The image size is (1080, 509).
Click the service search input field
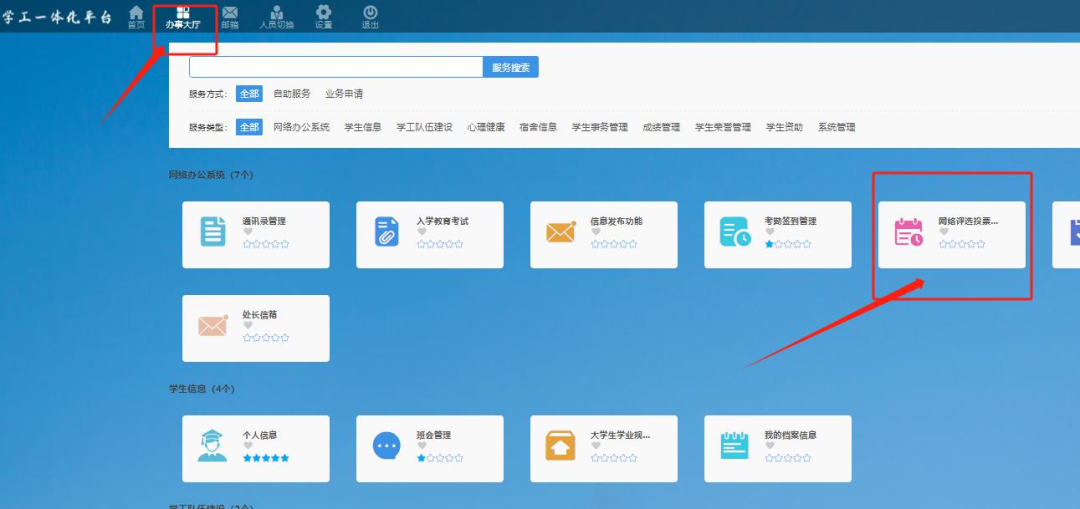[336, 67]
